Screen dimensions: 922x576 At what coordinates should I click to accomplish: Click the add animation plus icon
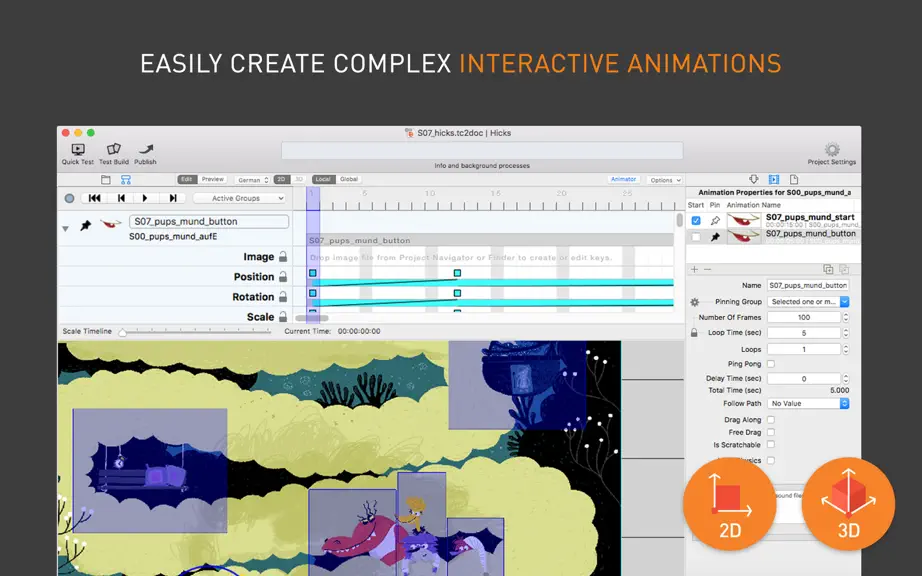point(694,269)
